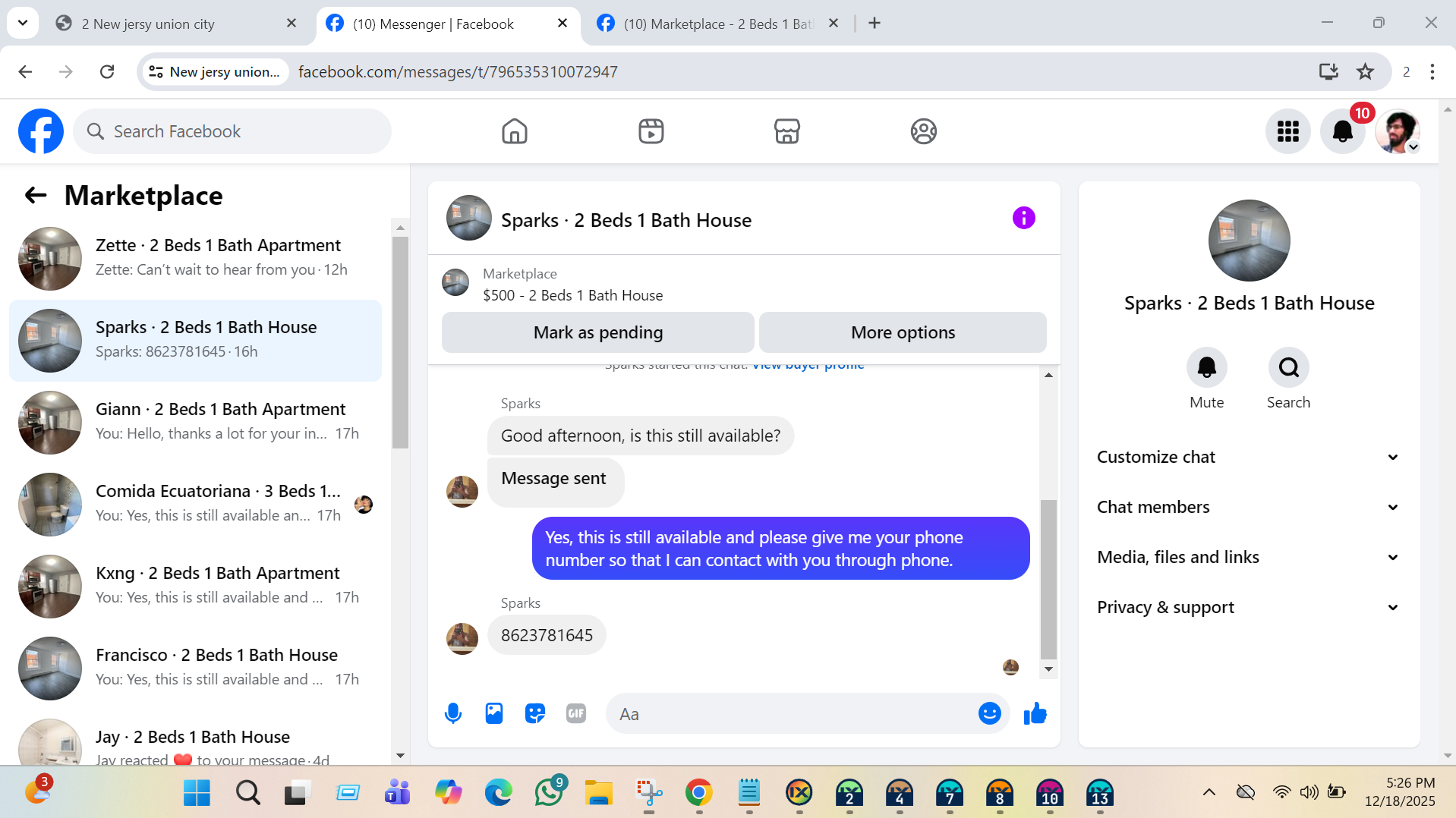Record a voice clip with microphone
Viewport: 1456px width, 818px height.
[x=453, y=713]
